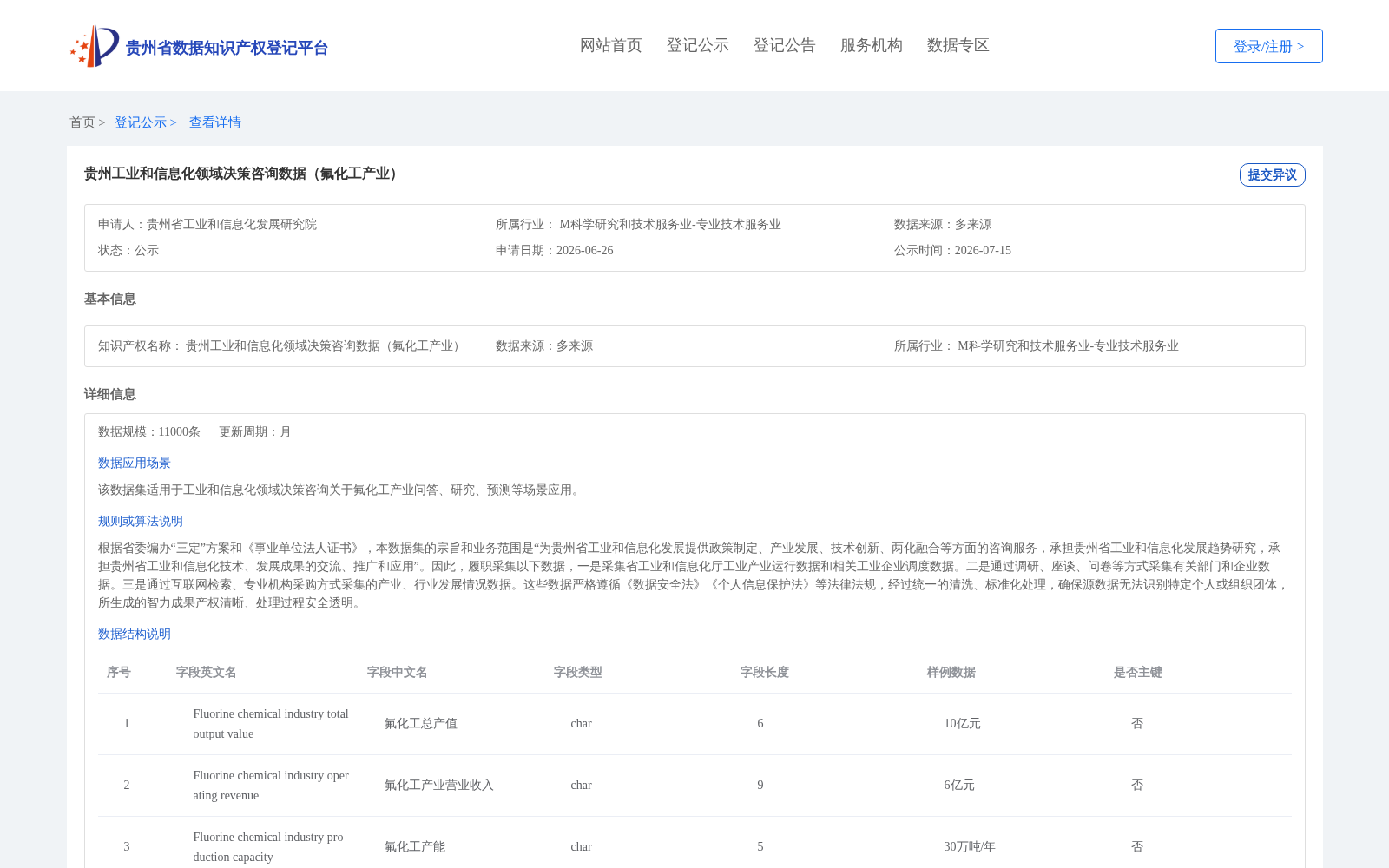Click field length 9 in row 2
This screenshot has height=868, width=1389.
tap(760, 785)
